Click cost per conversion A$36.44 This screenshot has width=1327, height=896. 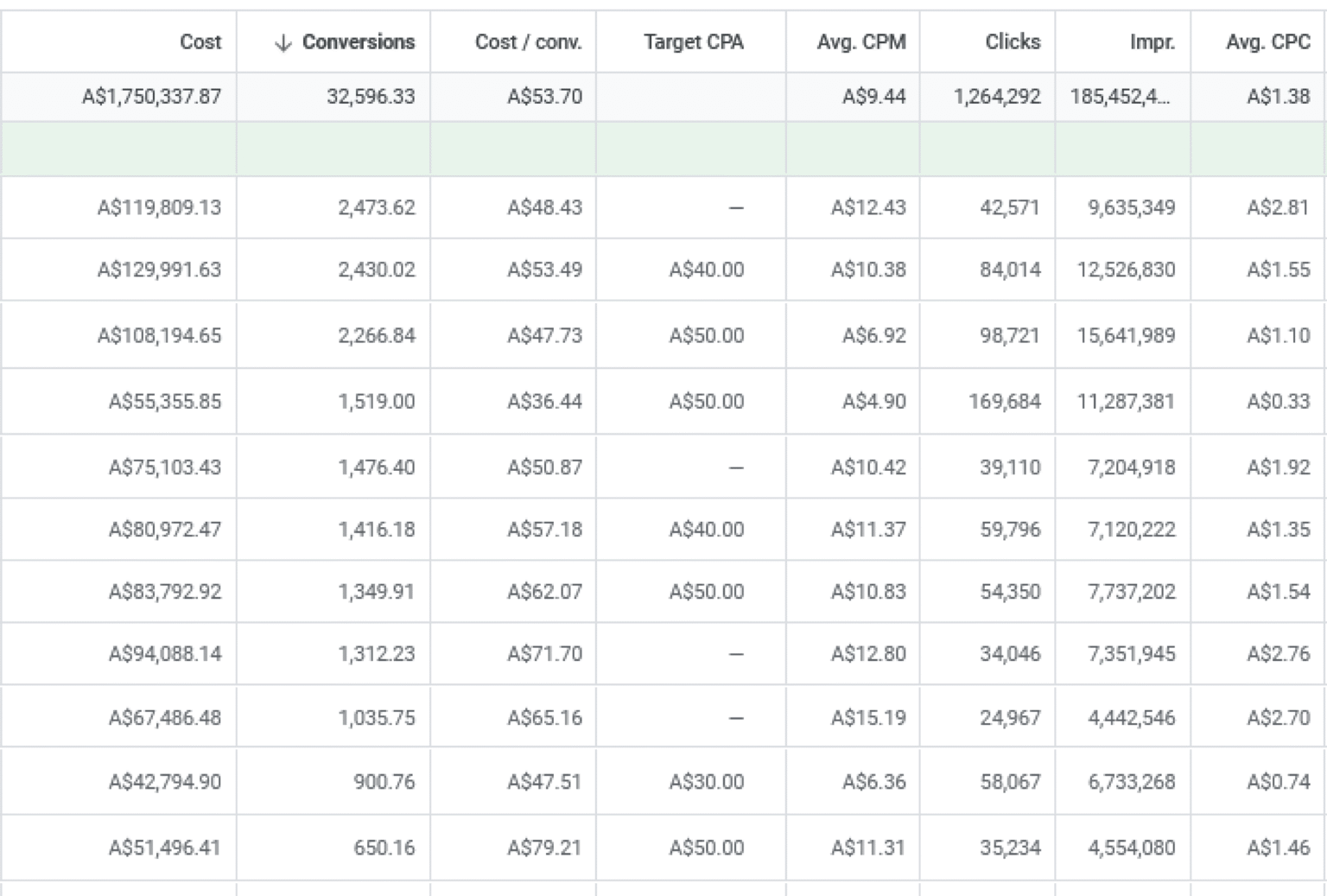pos(544,402)
